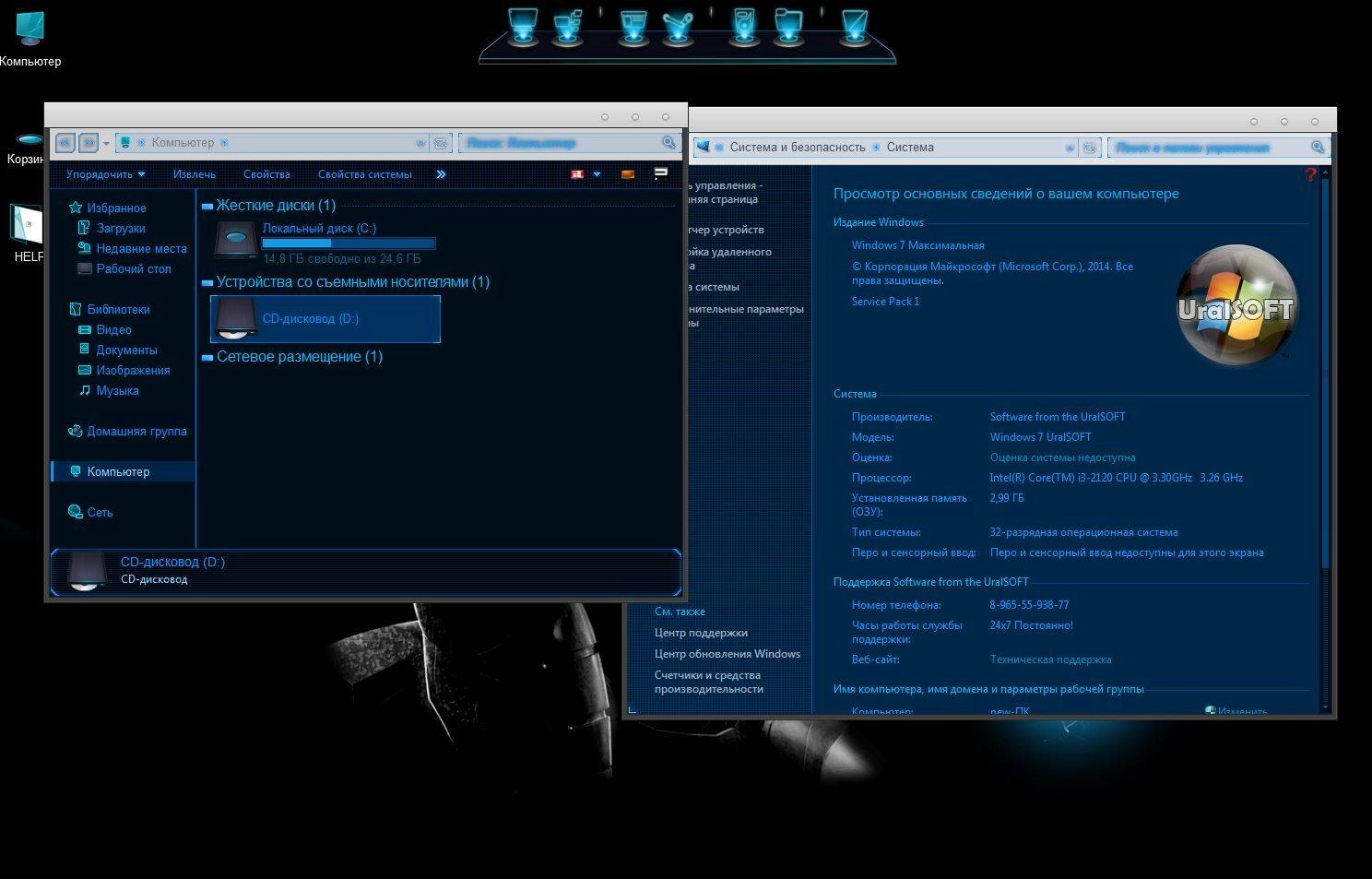Open the folder icon in the dock
Image resolution: width=1372 pixels, height=879 pixels.
pos(788,27)
